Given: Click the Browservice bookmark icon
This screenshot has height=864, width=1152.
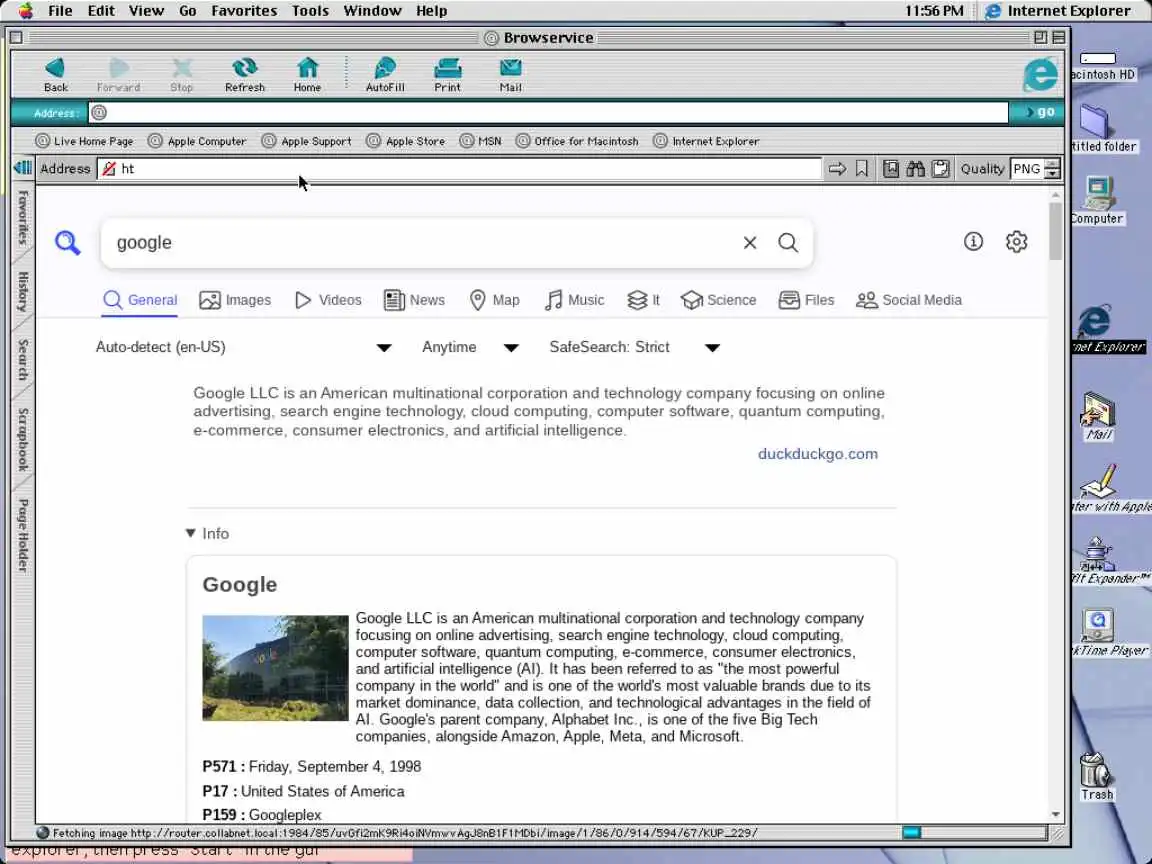Looking at the screenshot, I should (862, 169).
